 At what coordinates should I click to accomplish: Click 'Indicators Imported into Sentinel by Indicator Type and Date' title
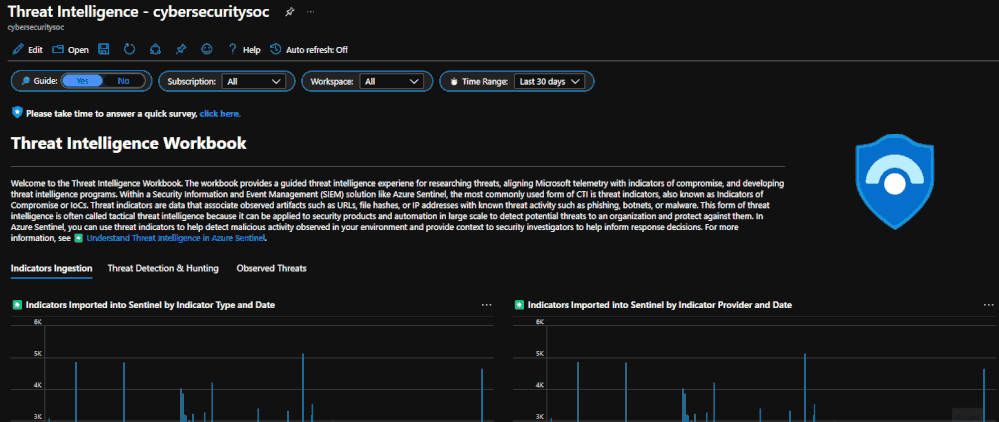(x=150, y=305)
